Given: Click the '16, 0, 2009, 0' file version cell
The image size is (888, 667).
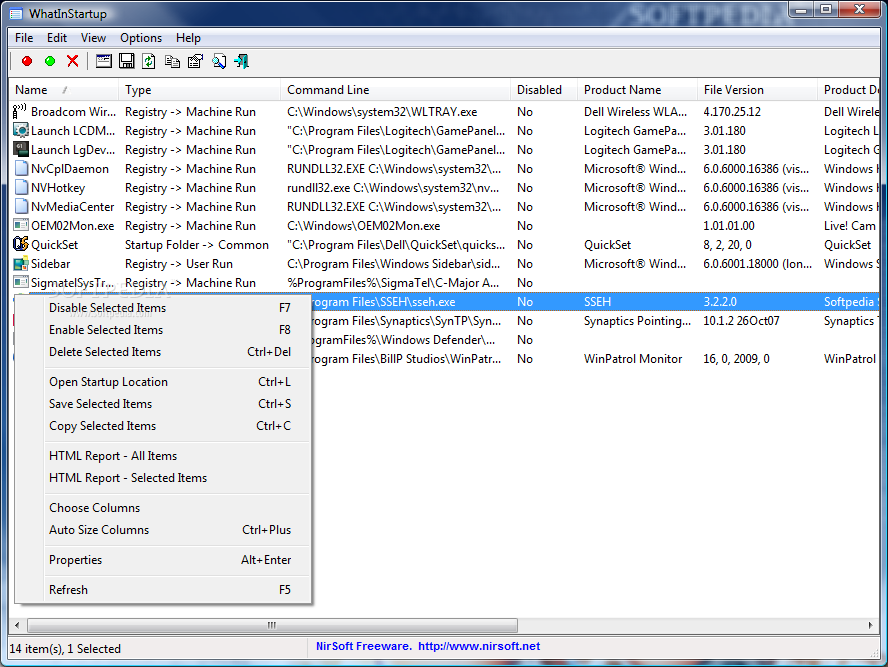Looking at the screenshot, I should [x=736, y=359].
